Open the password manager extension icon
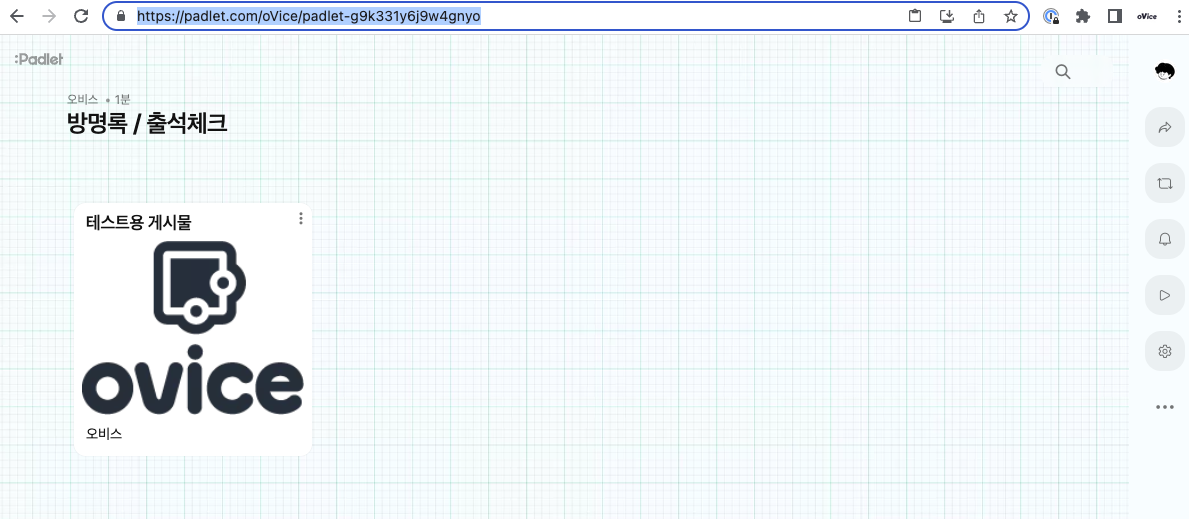 1051,17
